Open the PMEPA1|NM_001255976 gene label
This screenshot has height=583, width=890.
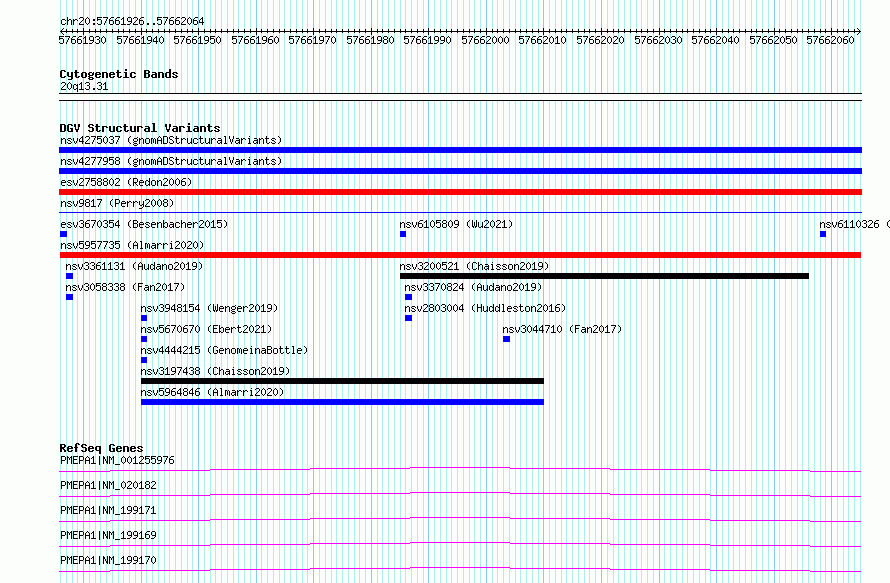[117, 460]
